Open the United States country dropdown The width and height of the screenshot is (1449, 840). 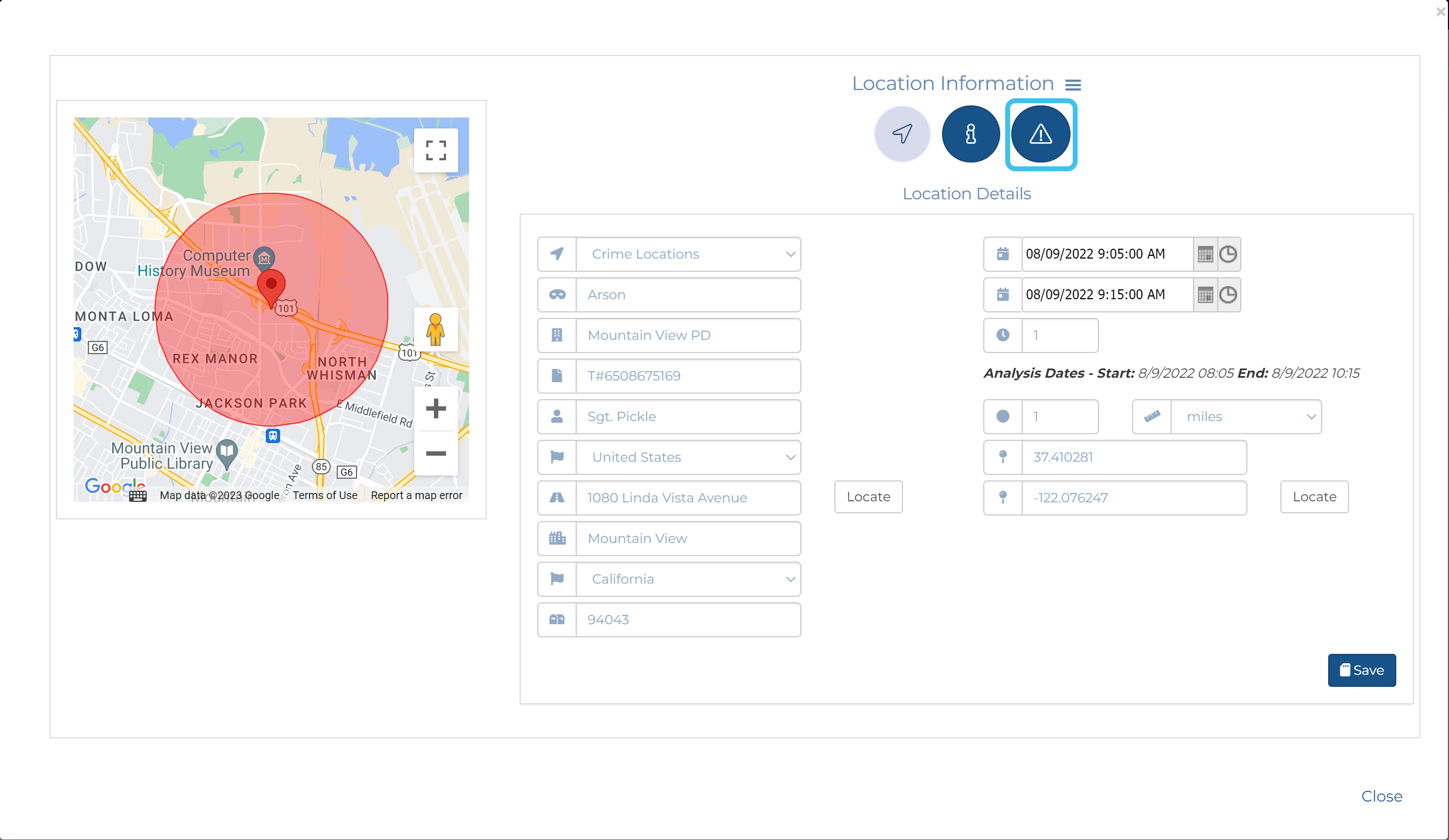[688, 457]
